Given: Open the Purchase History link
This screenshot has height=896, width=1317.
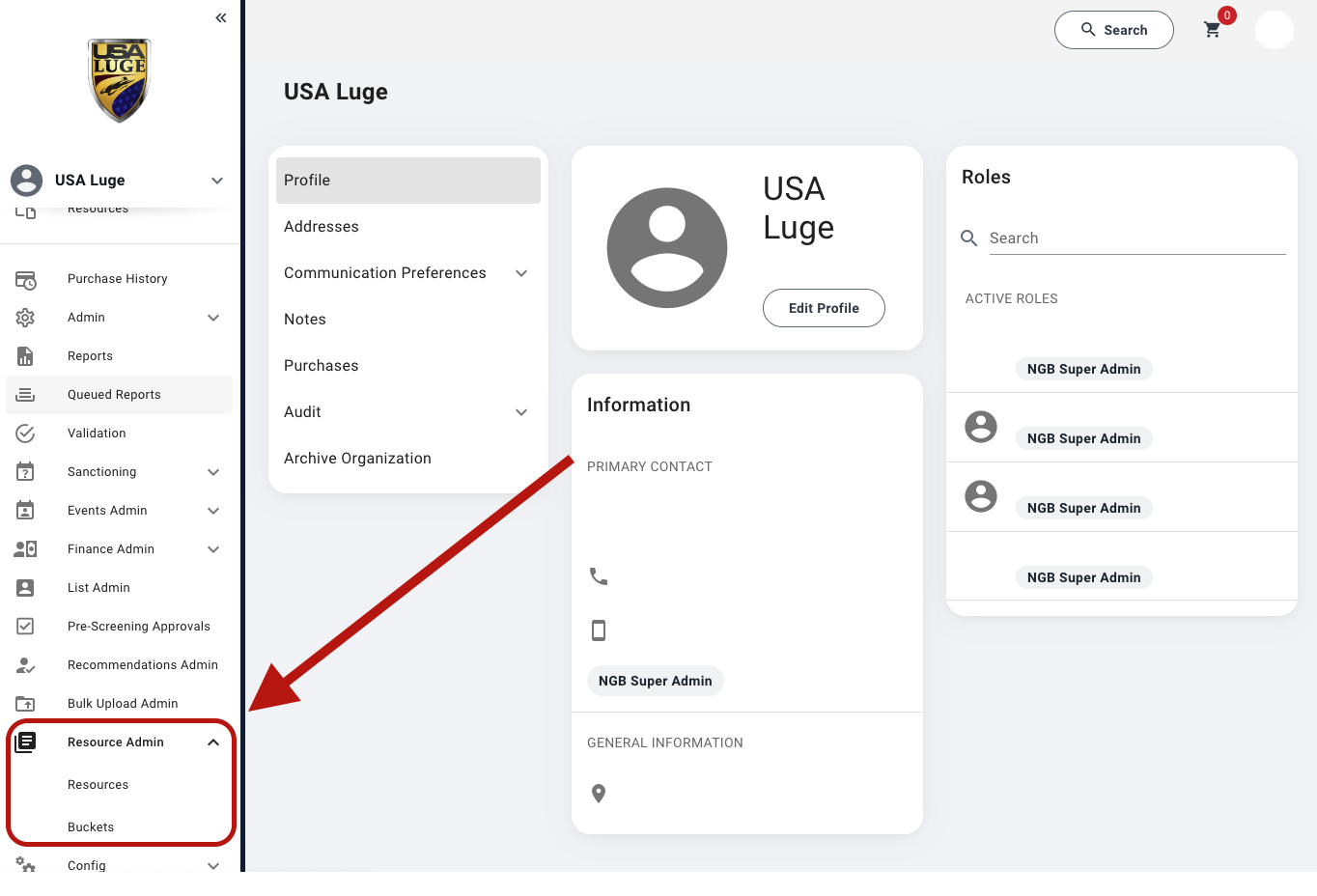Looking at the screenshot, I should pos(118,279).
